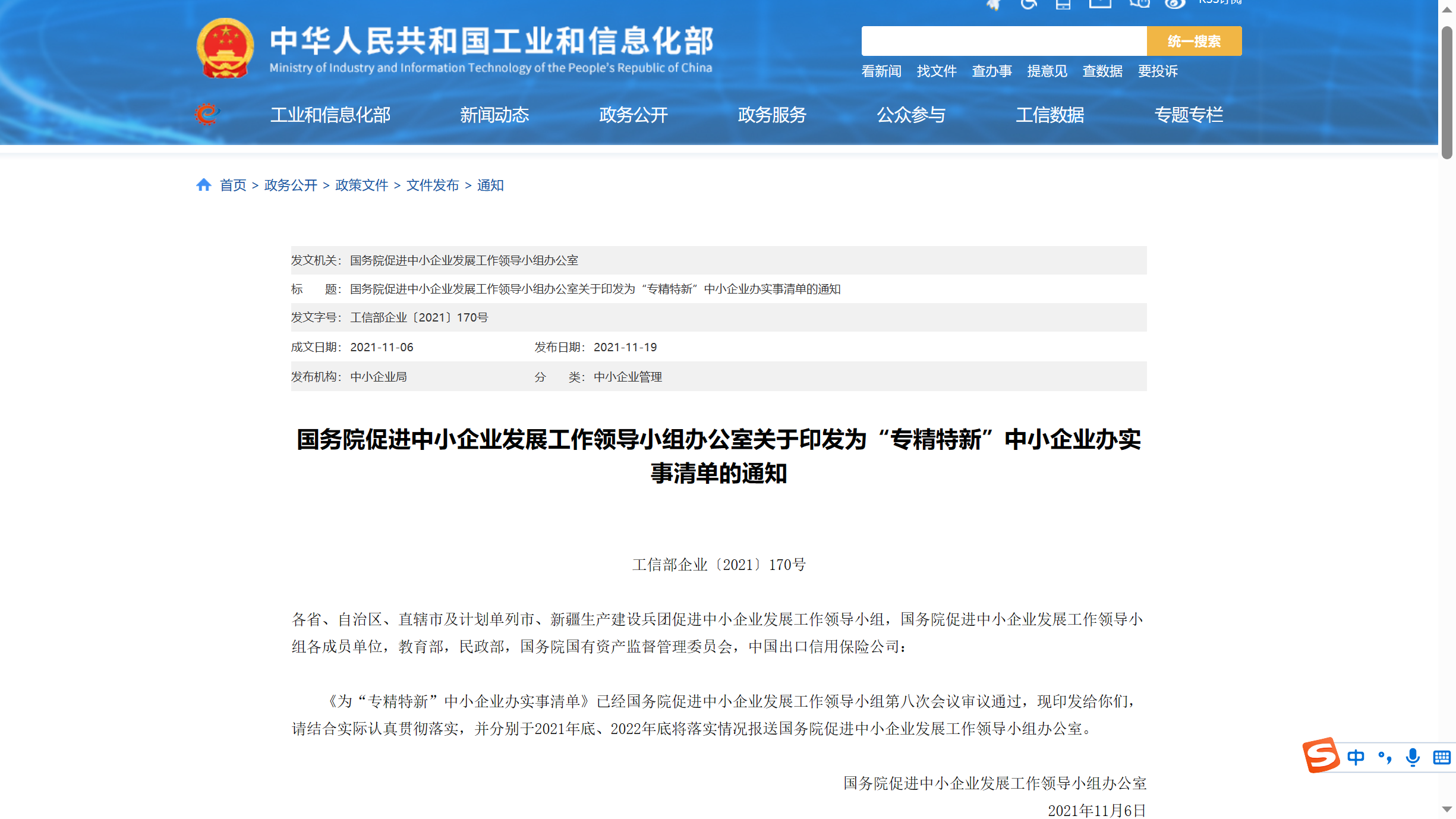This screenshot has height=819, width=1456.
Task: Click the 统一搜索 search button
Action: [x=1193, y=41]
